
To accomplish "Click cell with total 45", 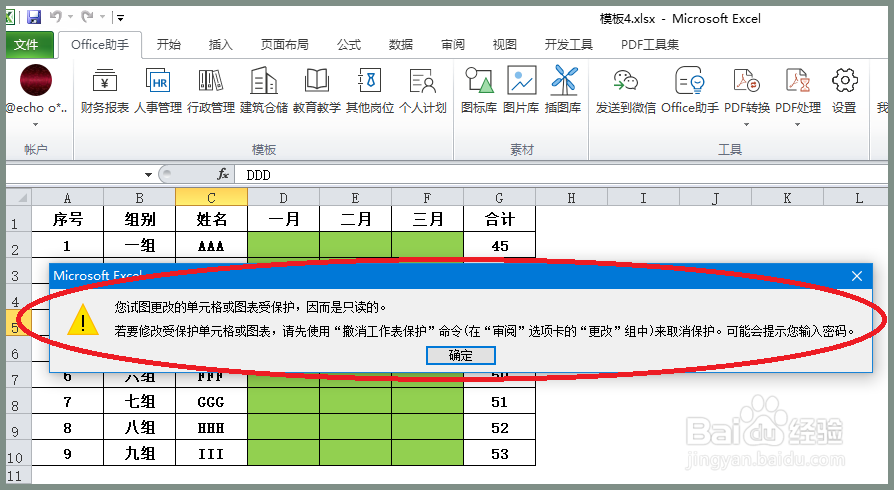I will [499, 245].
